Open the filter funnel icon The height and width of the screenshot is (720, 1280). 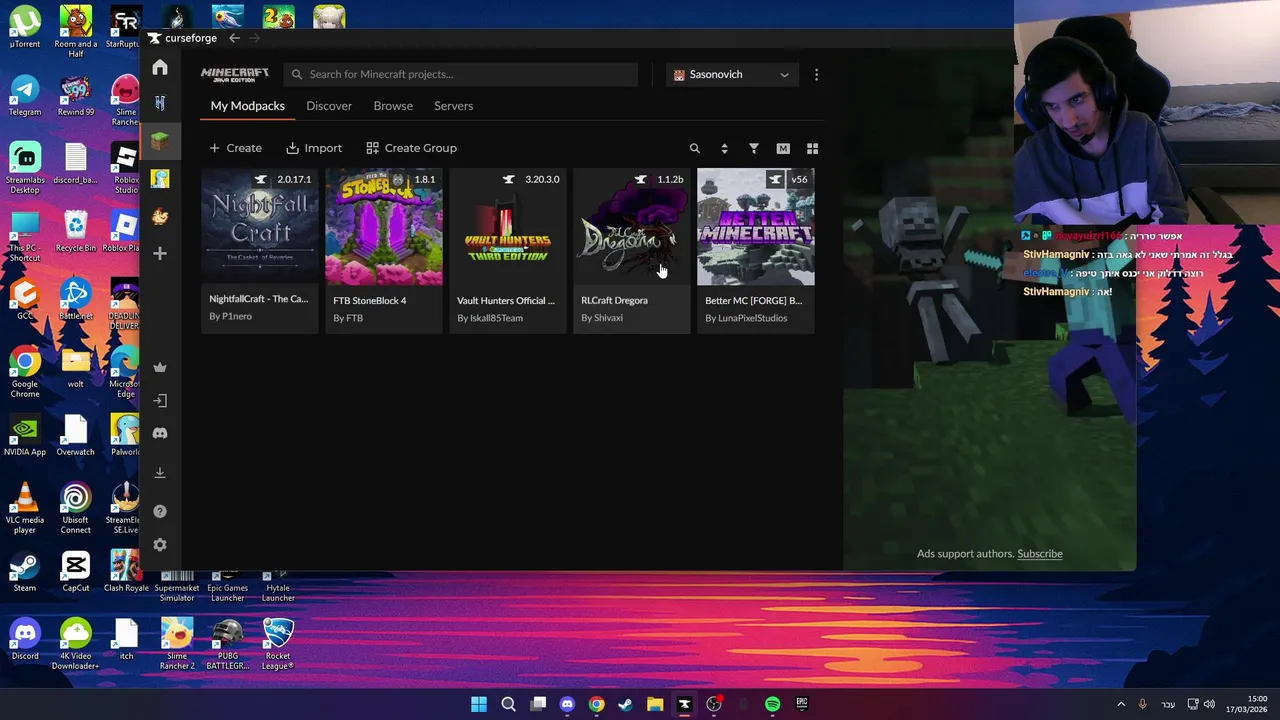coord(754,148)
